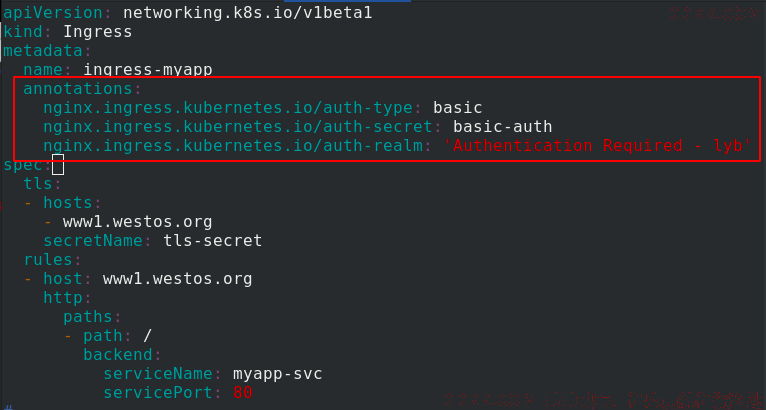Image resolution: width=766 pixels, height=410 pixels.
Task: Click the ingress-myapp name value
Action: click(148, 69)
